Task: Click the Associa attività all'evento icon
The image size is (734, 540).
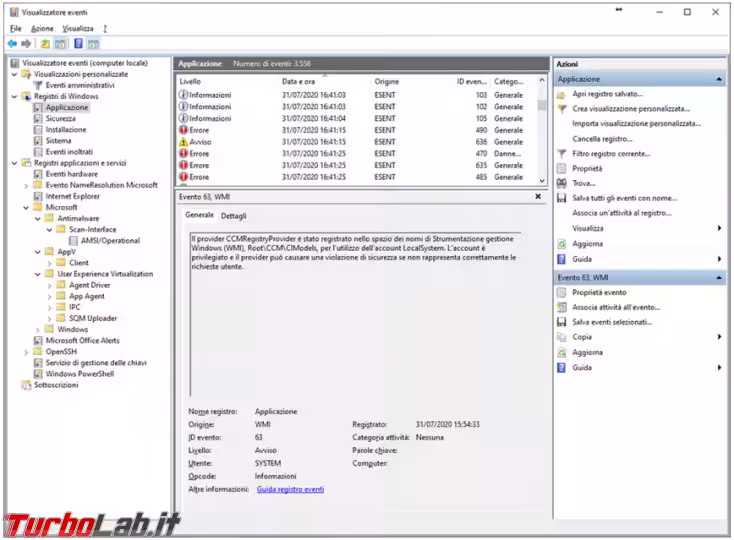Action: point(562,307)
